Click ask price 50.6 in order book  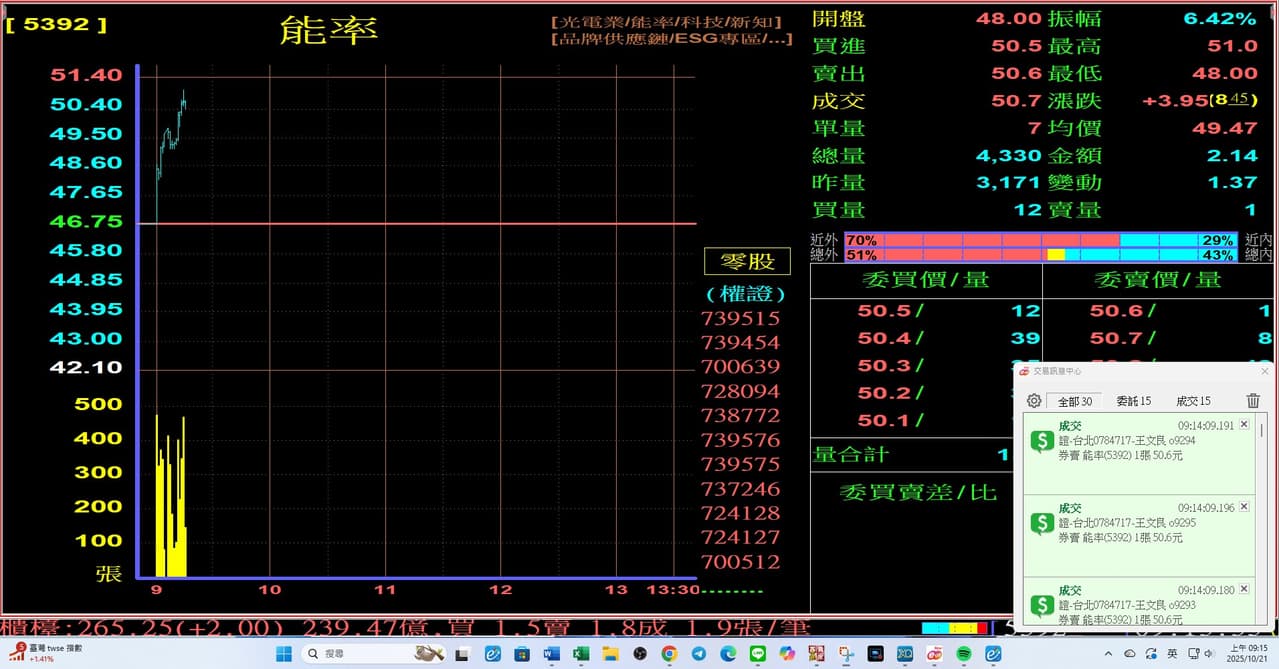[1117, 311]
